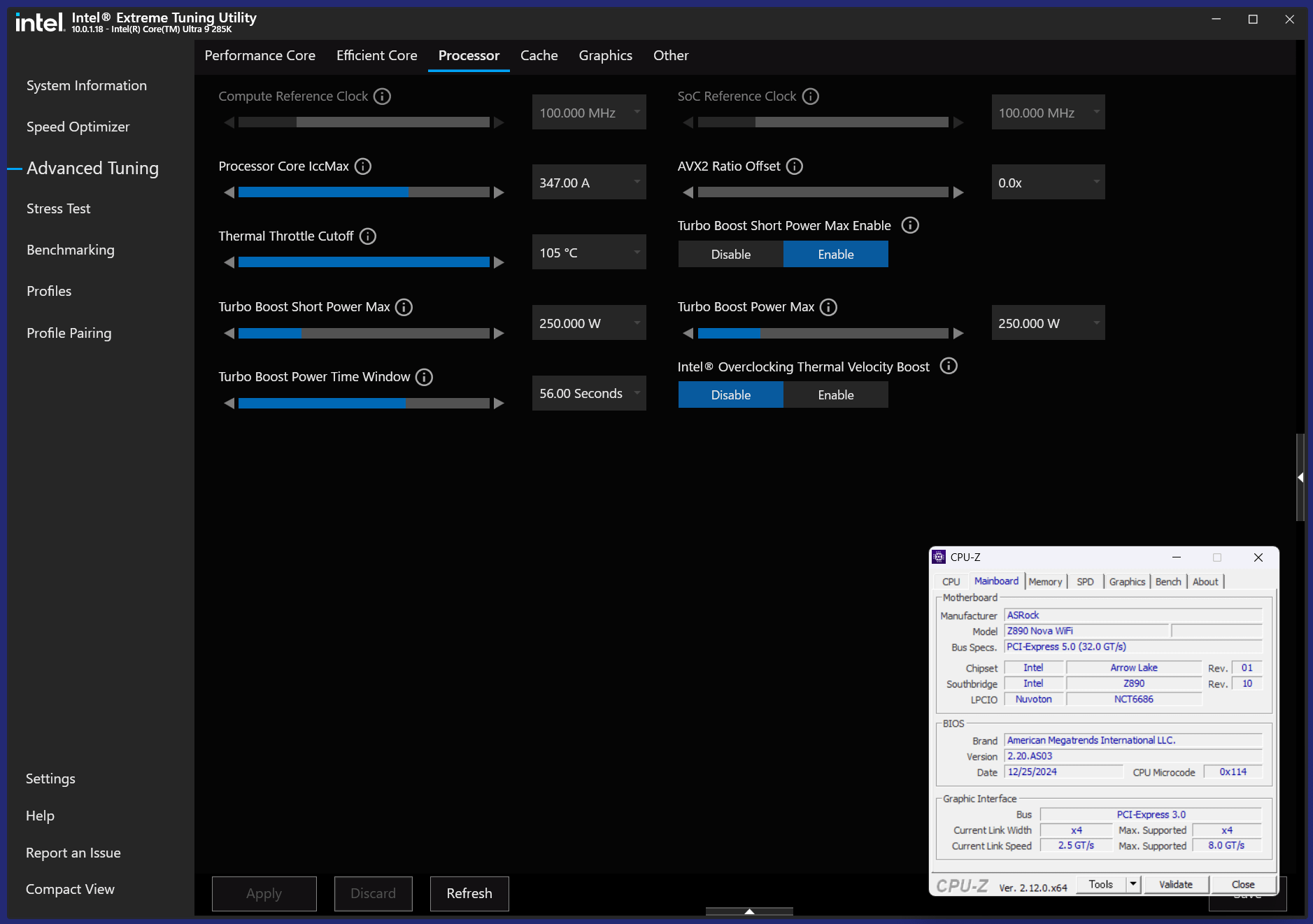Viewport: 1313px width, 924px height.
Task: Enable Turbo Boost Short Power Max Enable
Action: 836,254
